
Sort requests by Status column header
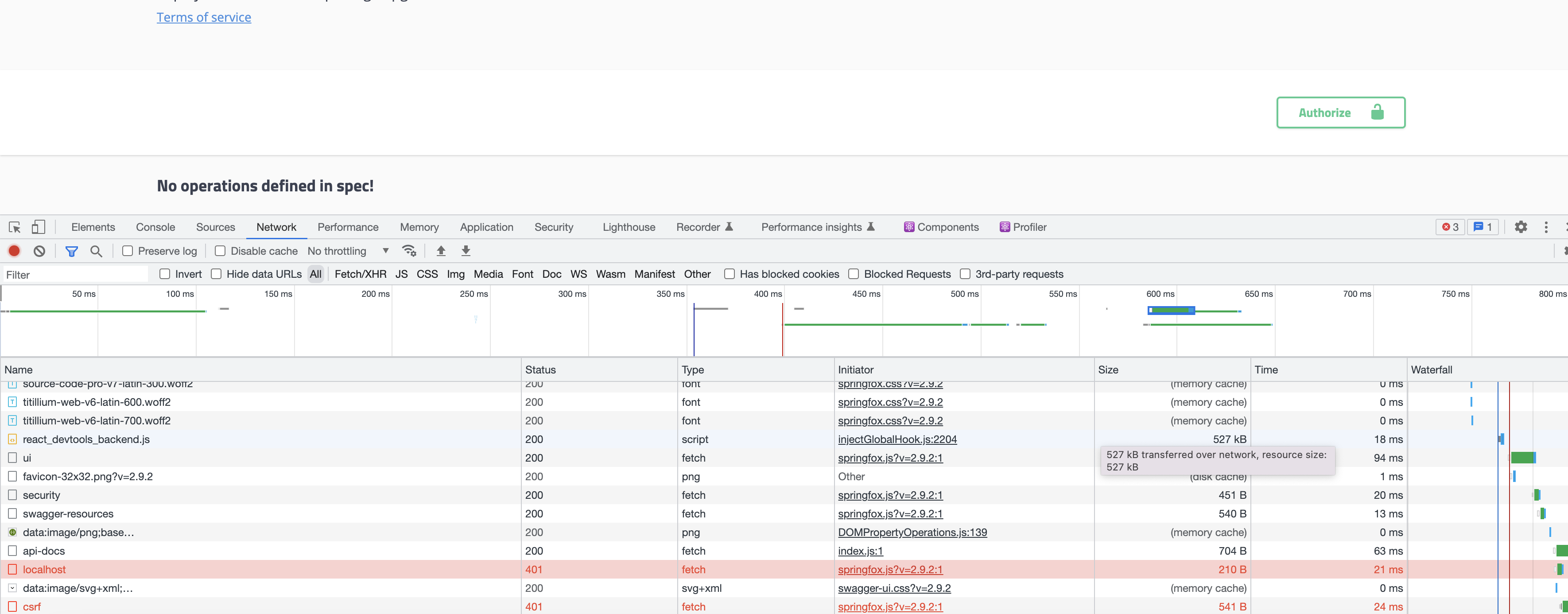click(599, 369)
